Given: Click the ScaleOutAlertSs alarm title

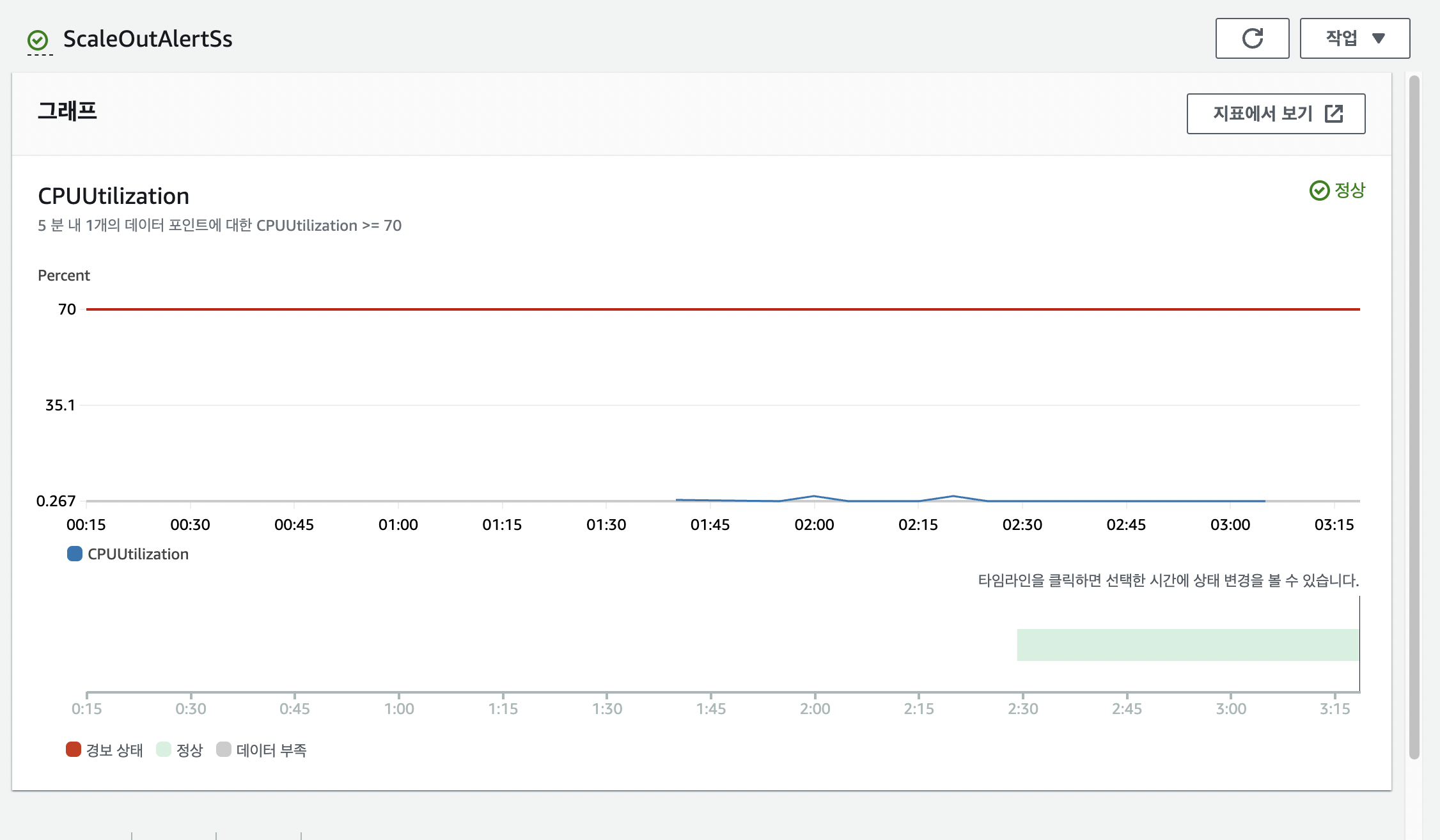Looking at the screenshot, I should [x=148, y=39].
